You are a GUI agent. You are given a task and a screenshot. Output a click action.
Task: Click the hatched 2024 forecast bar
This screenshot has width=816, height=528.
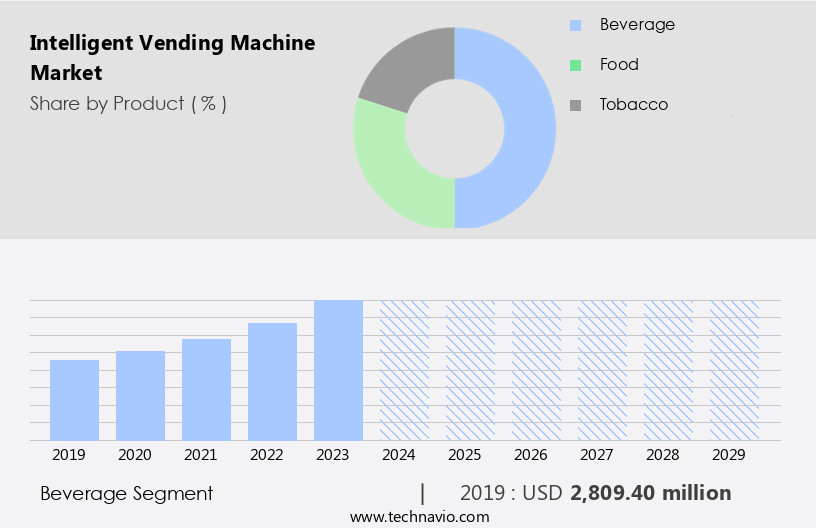[x=404, y=370]
